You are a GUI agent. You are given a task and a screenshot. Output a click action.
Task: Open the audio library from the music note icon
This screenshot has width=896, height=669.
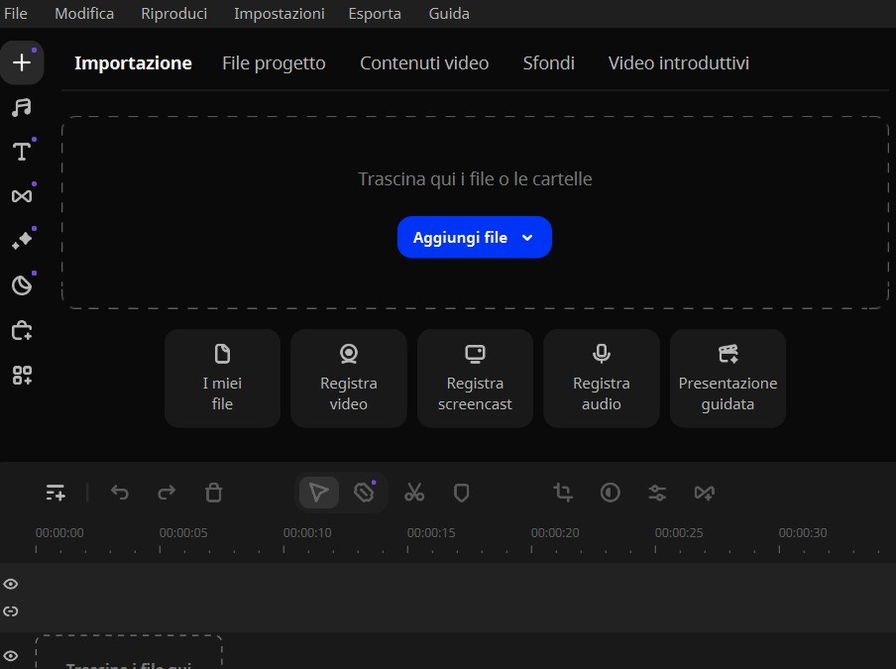21,107
